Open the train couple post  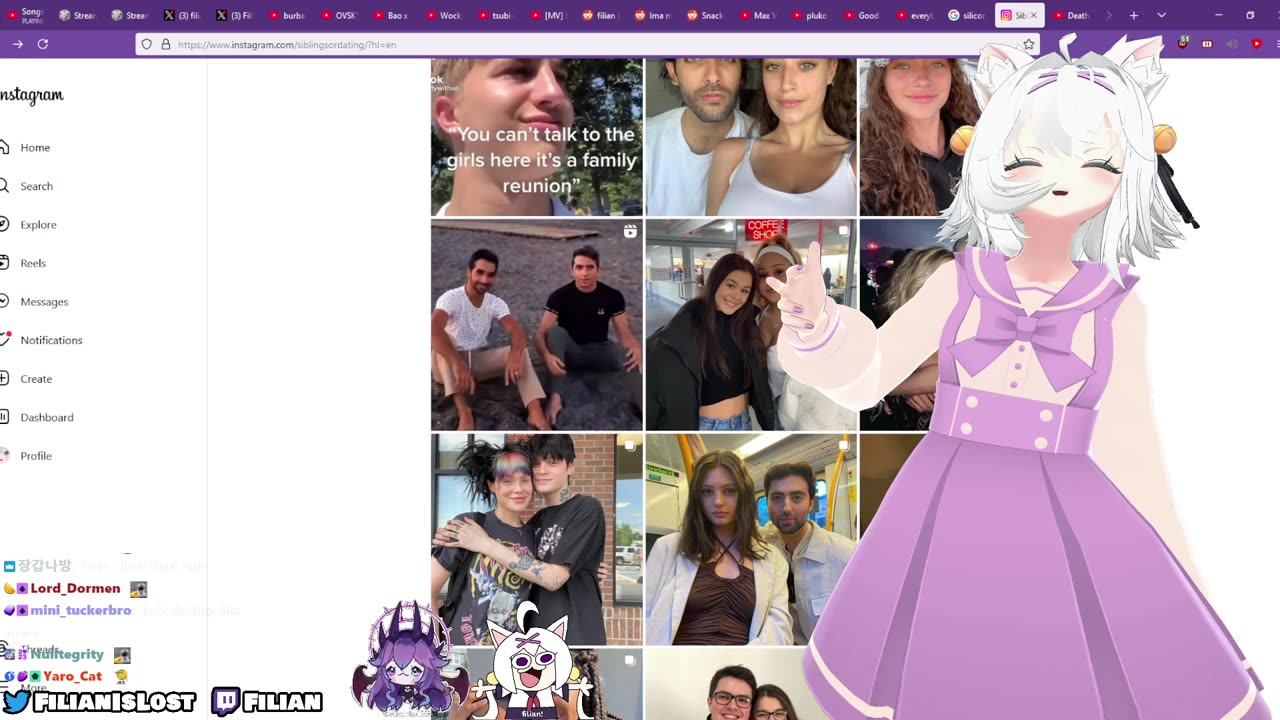pyautogui.click(x=751, y=539)
